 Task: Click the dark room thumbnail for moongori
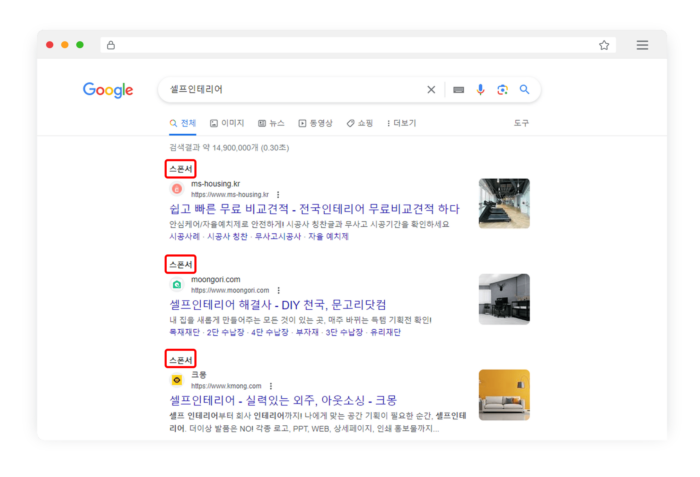click(504, 299)
